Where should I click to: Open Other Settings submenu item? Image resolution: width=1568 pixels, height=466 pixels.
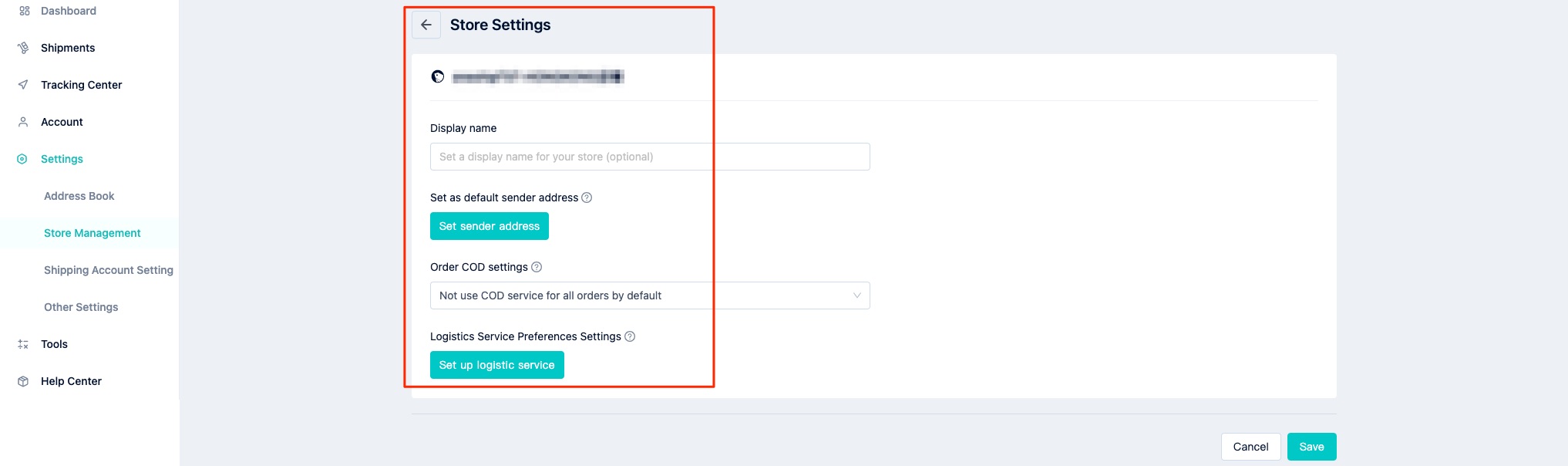[81, 307]
